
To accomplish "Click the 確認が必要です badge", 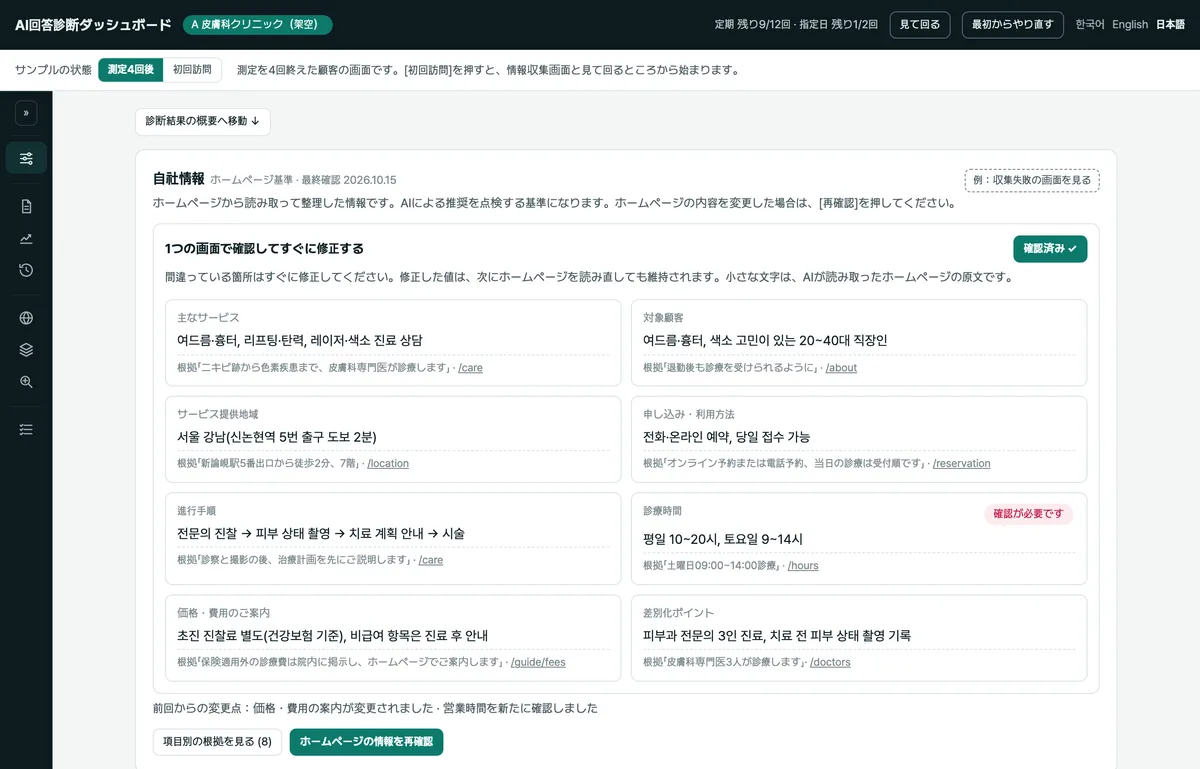I will [x=1028, y=514].
